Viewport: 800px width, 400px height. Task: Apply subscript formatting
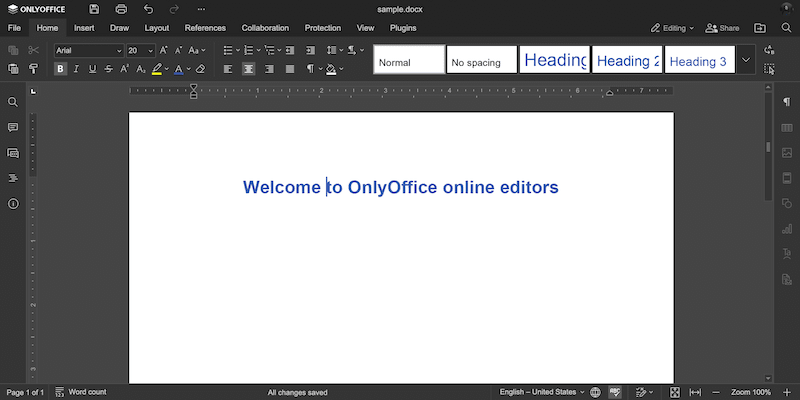(141, 68)
